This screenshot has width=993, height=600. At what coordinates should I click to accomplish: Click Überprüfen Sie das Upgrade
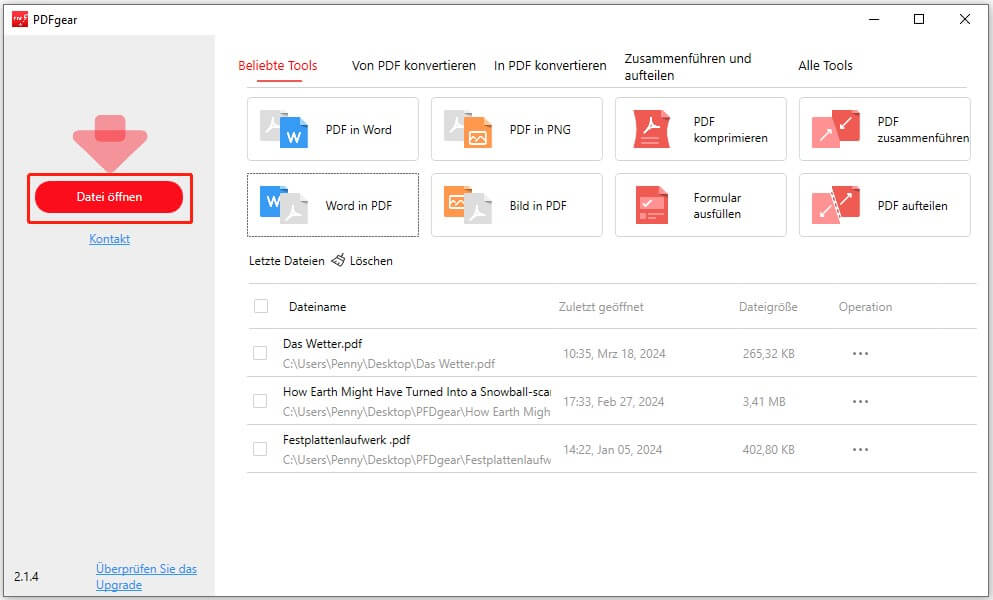(146, 576)
